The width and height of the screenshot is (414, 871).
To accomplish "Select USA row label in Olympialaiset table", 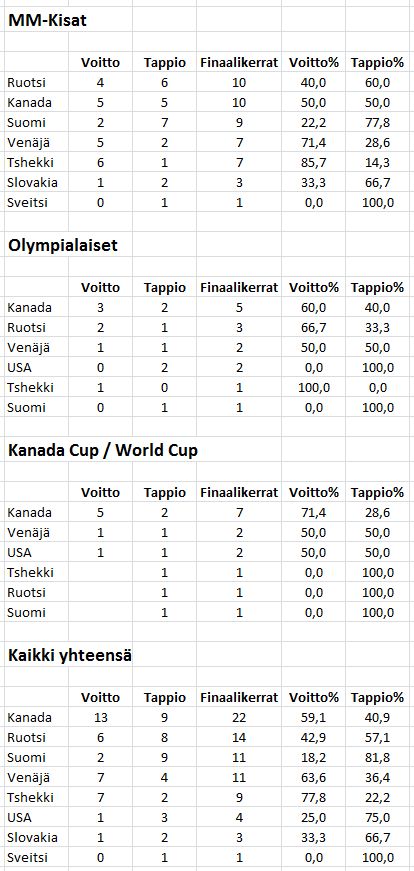I will [19, 367].
